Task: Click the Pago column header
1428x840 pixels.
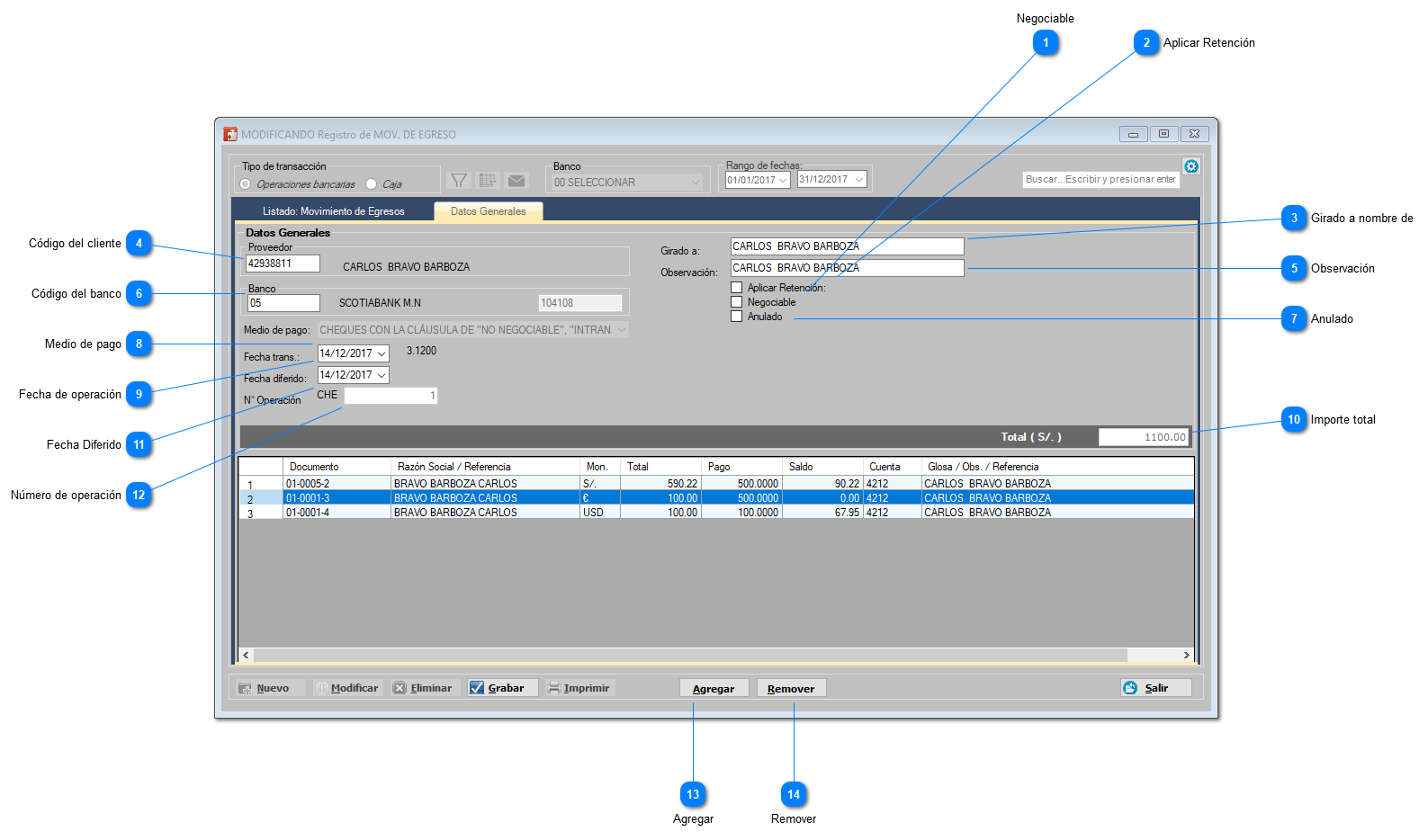Action: (x=741, y=467)
